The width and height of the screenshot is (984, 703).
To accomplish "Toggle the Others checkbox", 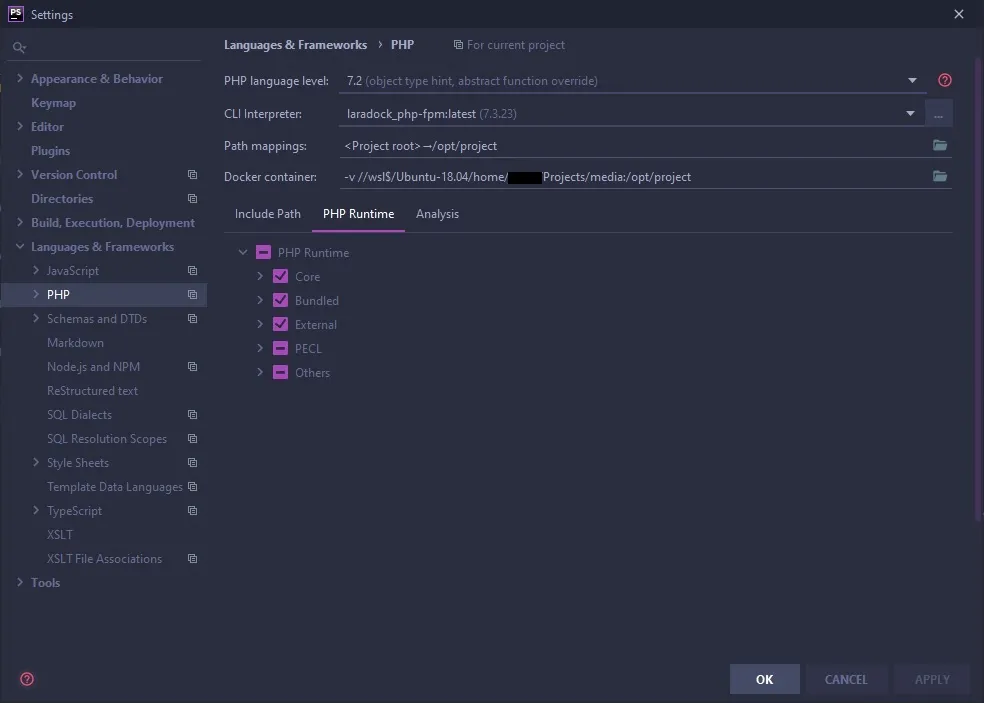I will [281, 372].
